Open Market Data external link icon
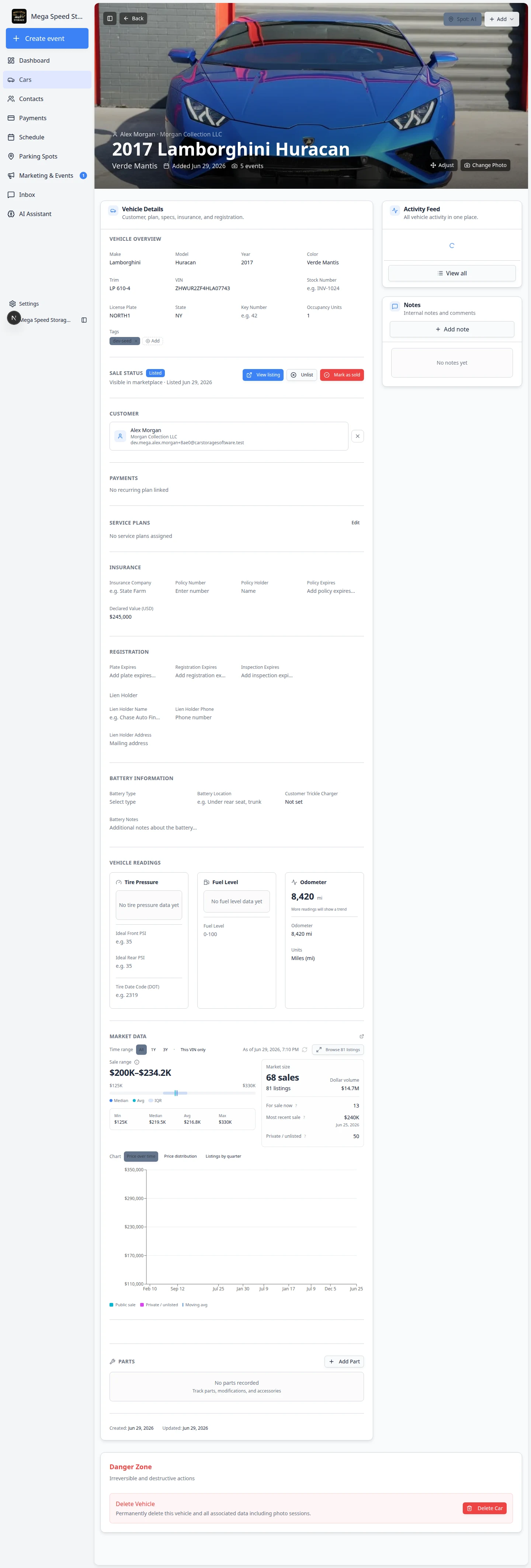The width and height of the screenshot is (531, 1568). pyautogui.click(x=362, y=1036)
